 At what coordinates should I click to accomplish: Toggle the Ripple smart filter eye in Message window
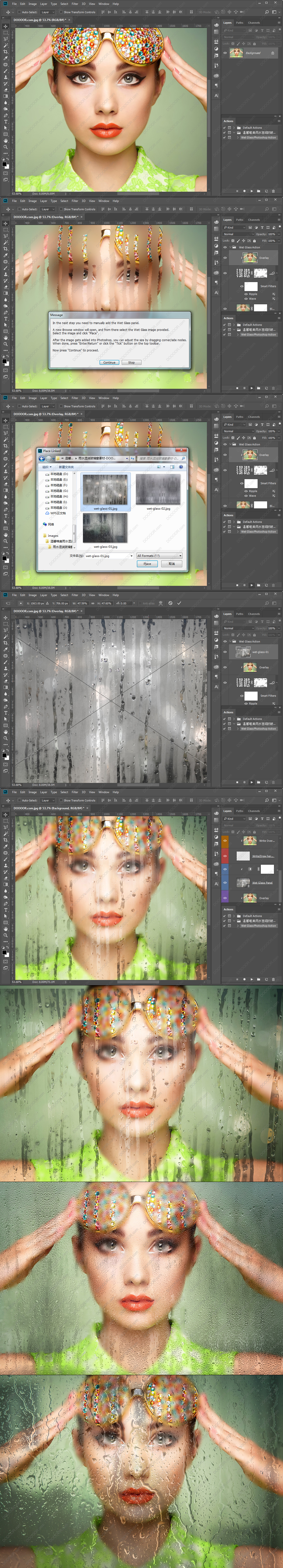[x=246, y=294]
